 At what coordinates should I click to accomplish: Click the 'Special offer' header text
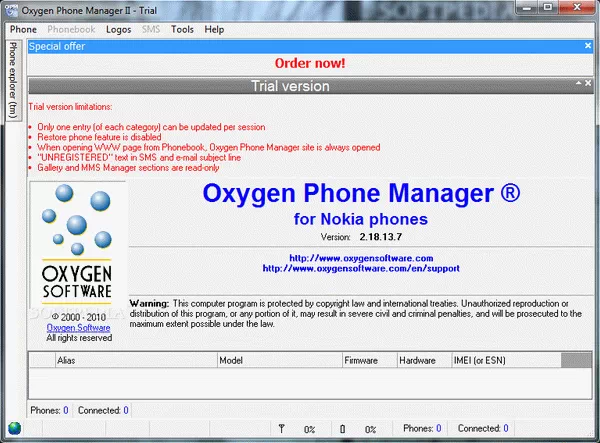(57, 46)
